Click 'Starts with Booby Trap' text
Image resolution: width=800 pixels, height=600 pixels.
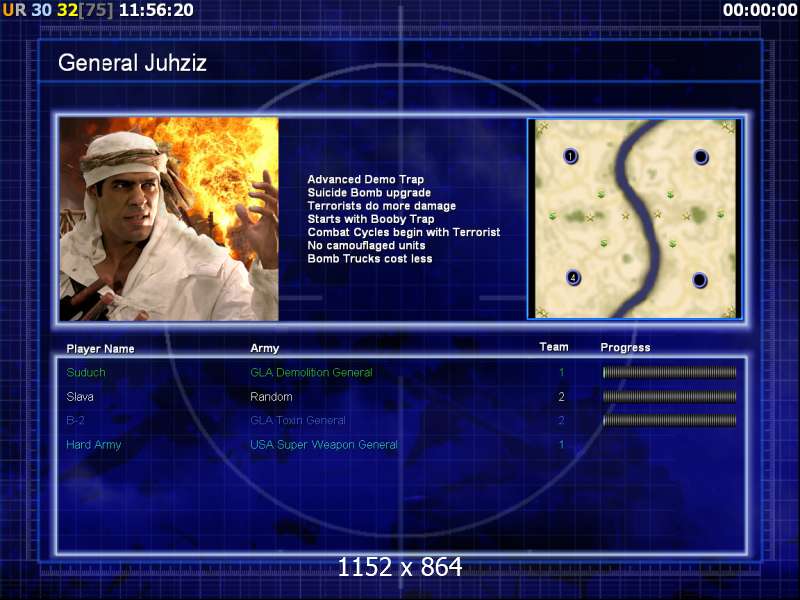point(371,219)
